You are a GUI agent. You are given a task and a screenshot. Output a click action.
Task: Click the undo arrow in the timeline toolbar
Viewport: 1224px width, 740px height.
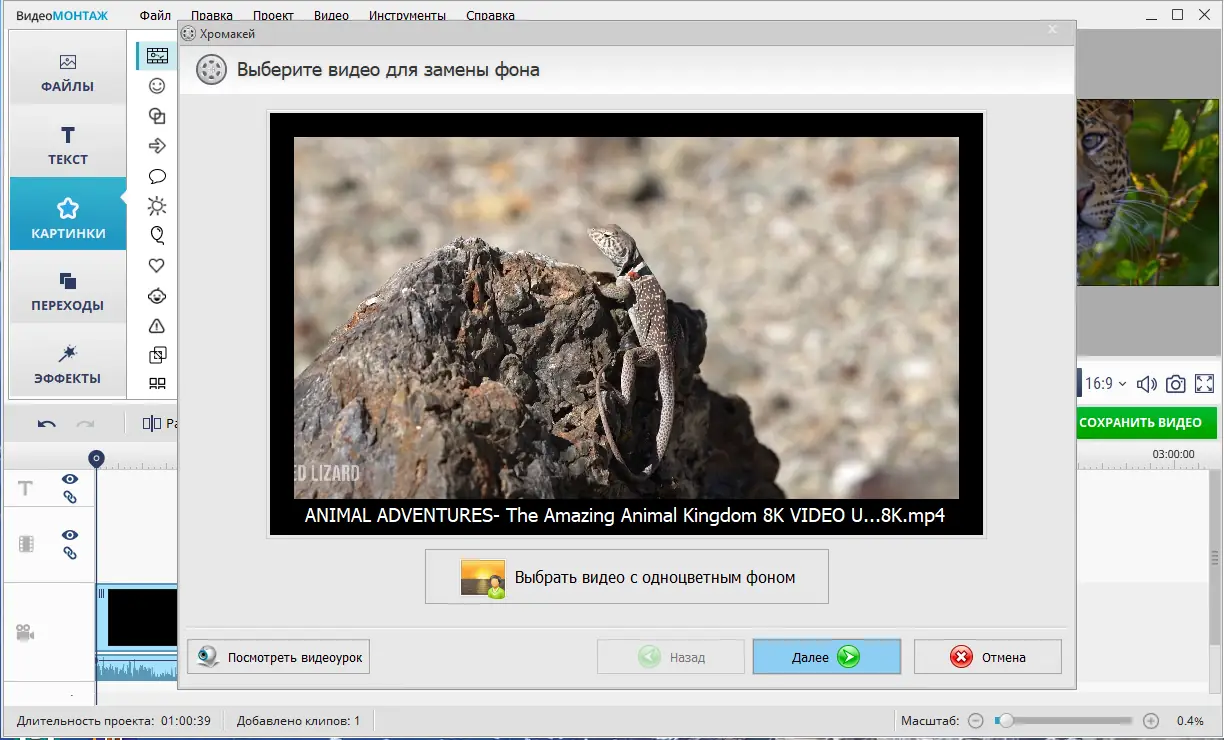pos(47,423)
